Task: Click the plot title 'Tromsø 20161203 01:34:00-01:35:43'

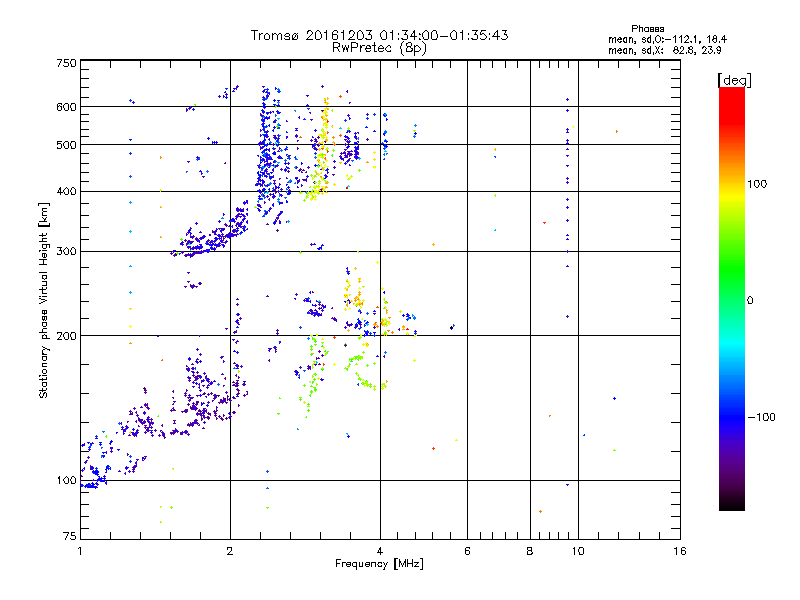Action: click(x=379, y=35)
